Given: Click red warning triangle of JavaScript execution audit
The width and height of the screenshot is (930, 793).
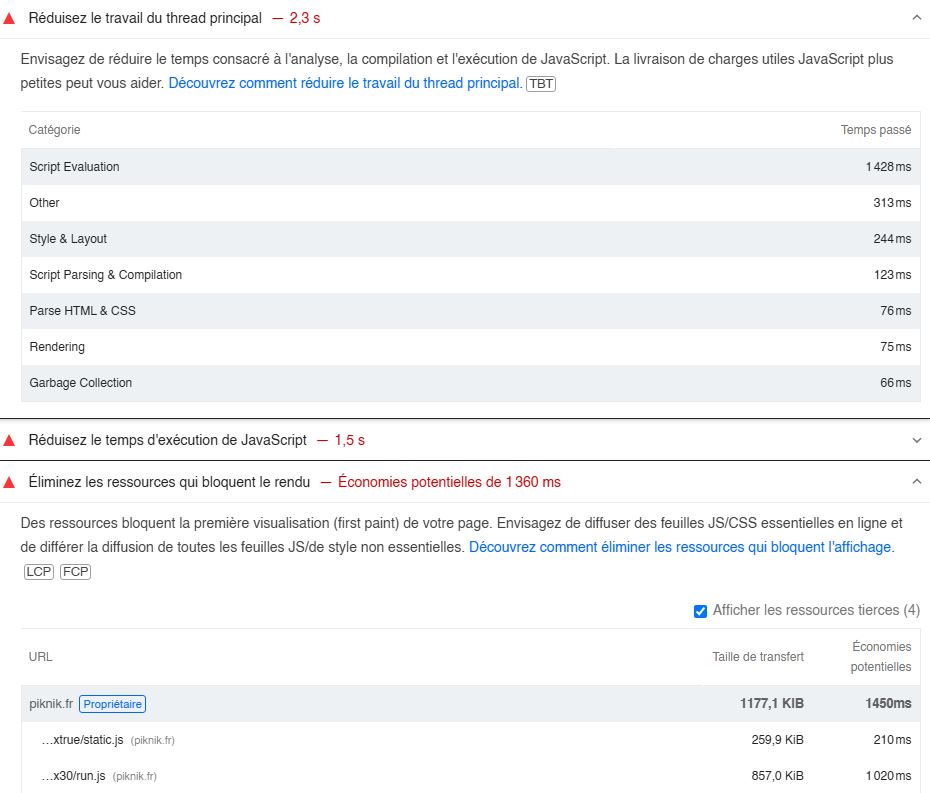Looking at the screenshot, I should point(9,441).
